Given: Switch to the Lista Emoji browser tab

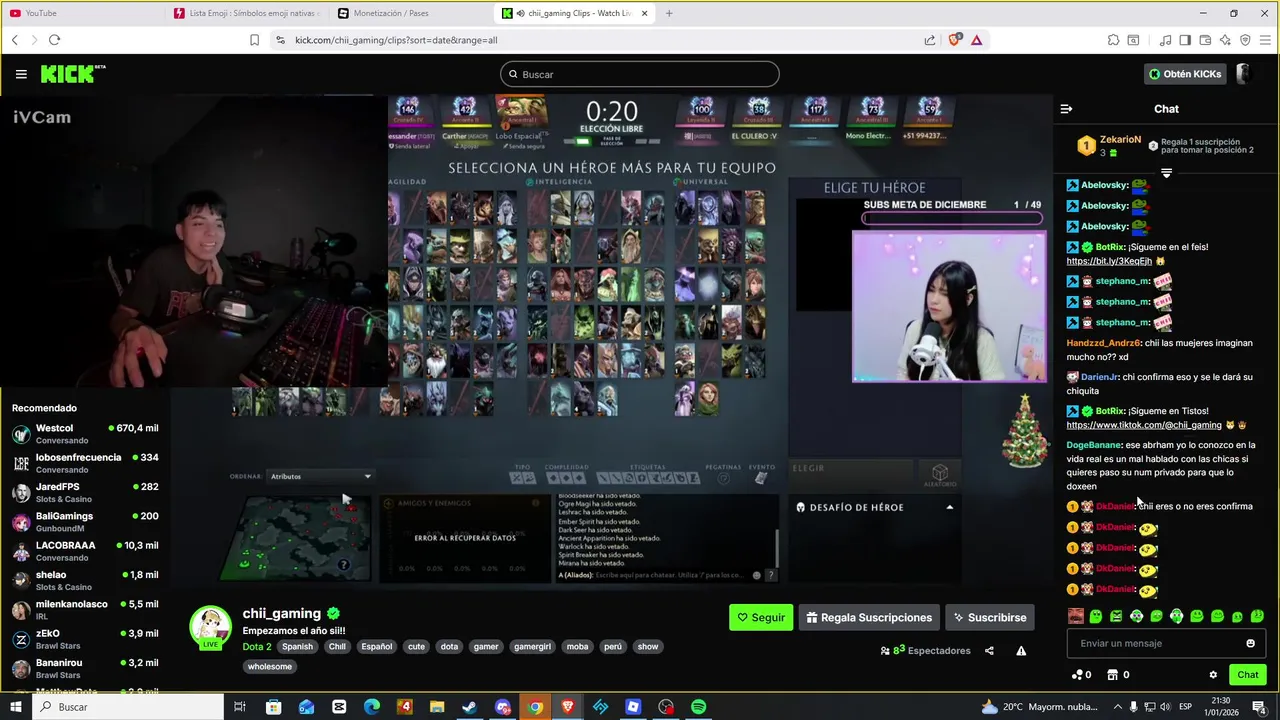Looking at the screenshot, I should [x=247, y=13].
